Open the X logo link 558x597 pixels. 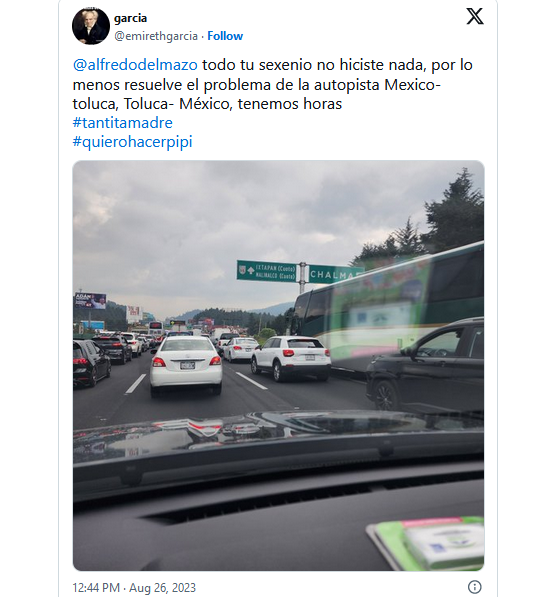click(475, 17)
